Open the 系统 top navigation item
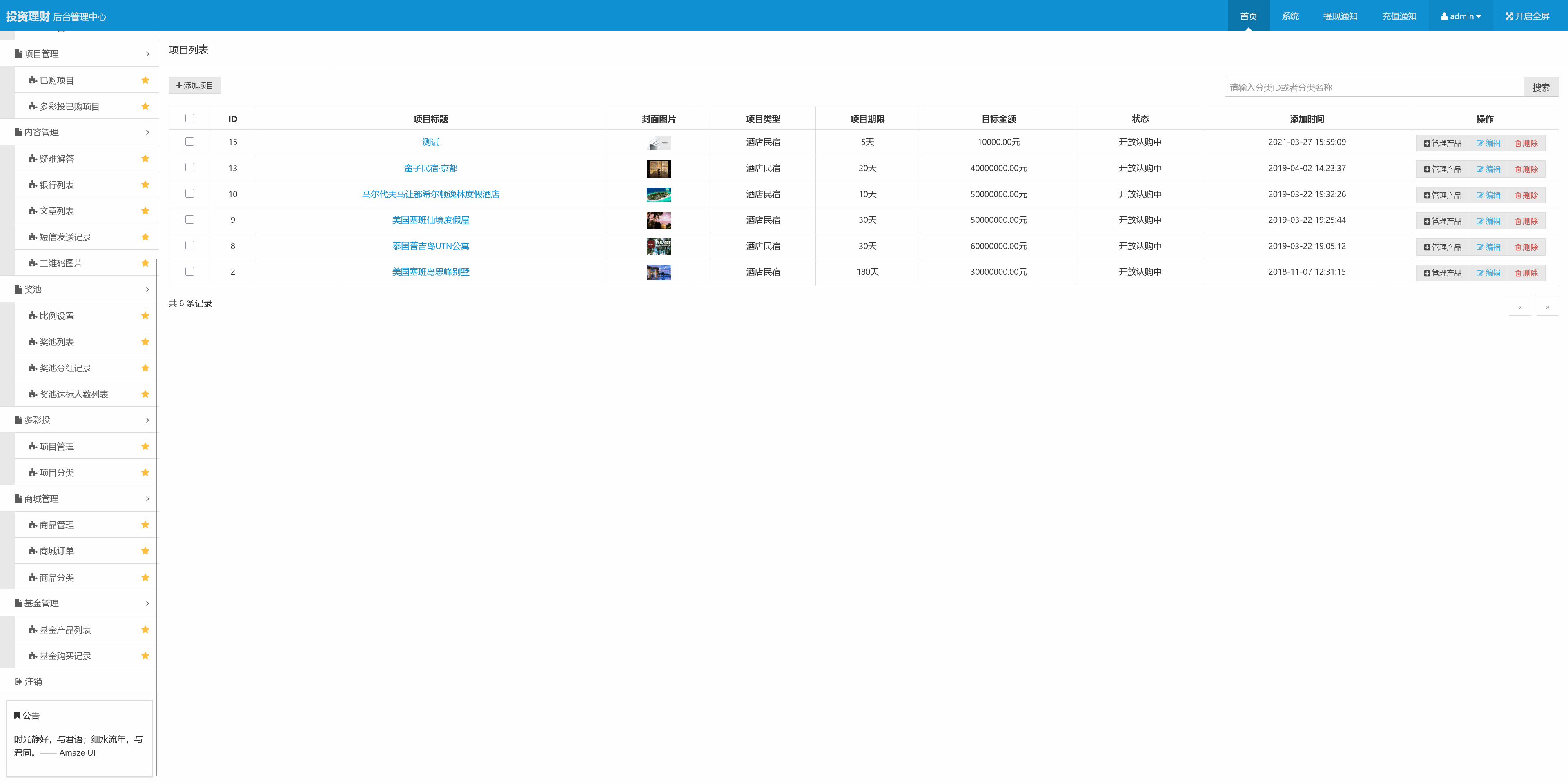This screenshot has width=1568, height=783. [x=1290, y=16]
